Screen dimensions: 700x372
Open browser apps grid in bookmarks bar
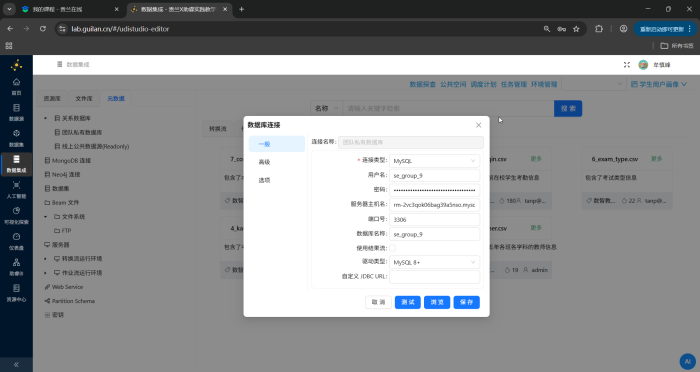9,46
